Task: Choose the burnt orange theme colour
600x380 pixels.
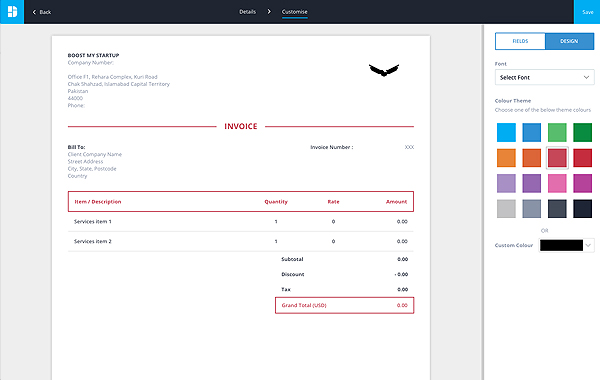Action: (x=532, y=158)
